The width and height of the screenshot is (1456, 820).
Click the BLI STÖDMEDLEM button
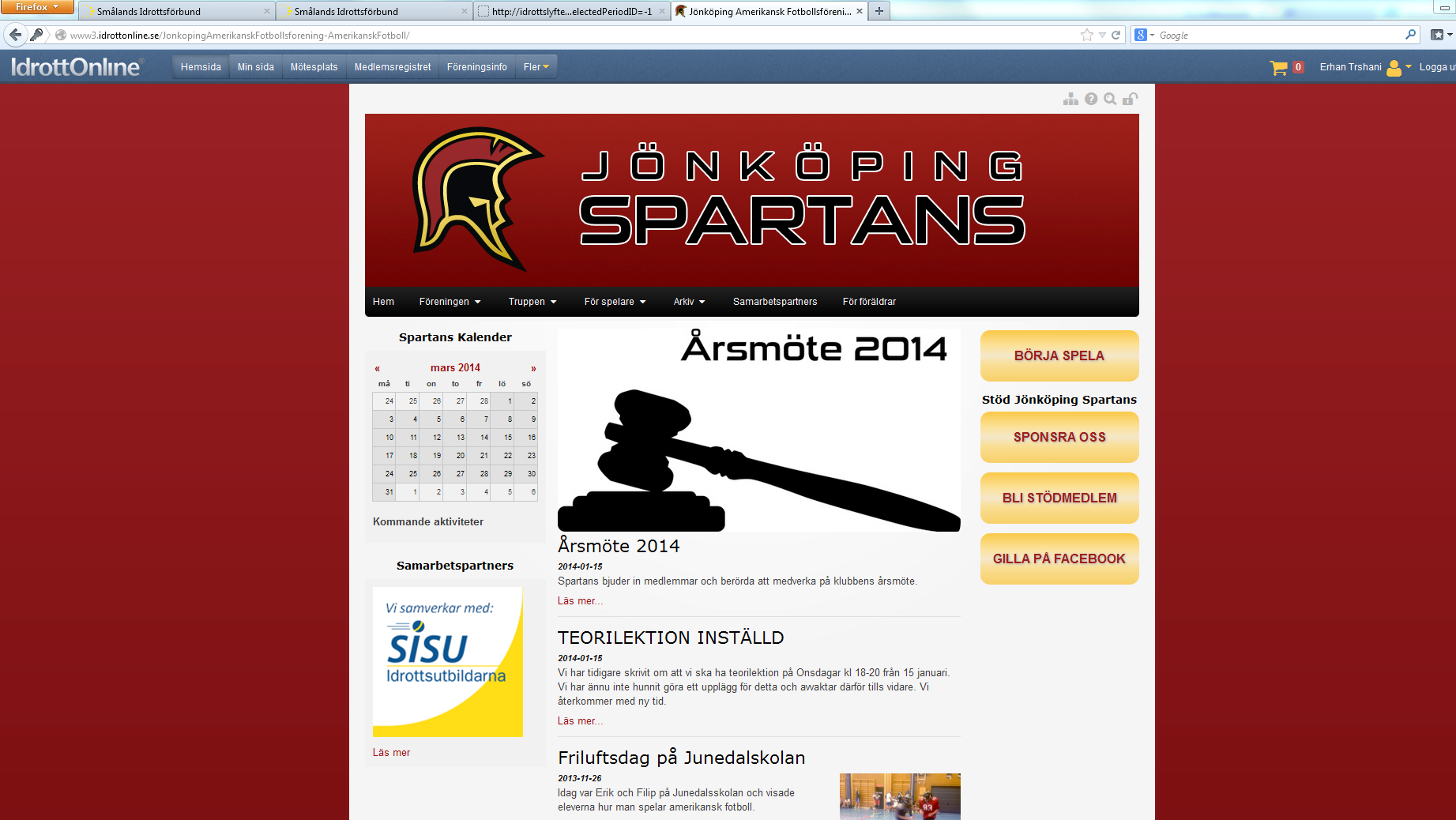(x=1059, y=498)
